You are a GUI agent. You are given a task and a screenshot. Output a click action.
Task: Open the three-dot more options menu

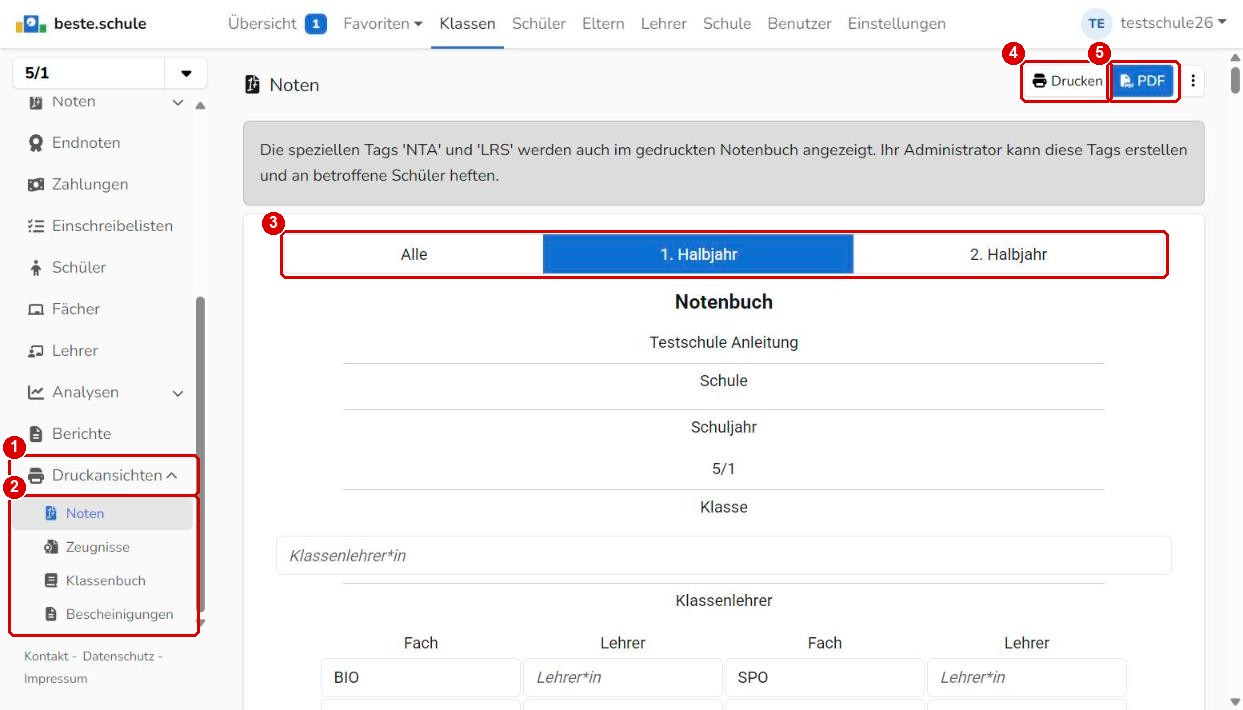coord(1192,81)
